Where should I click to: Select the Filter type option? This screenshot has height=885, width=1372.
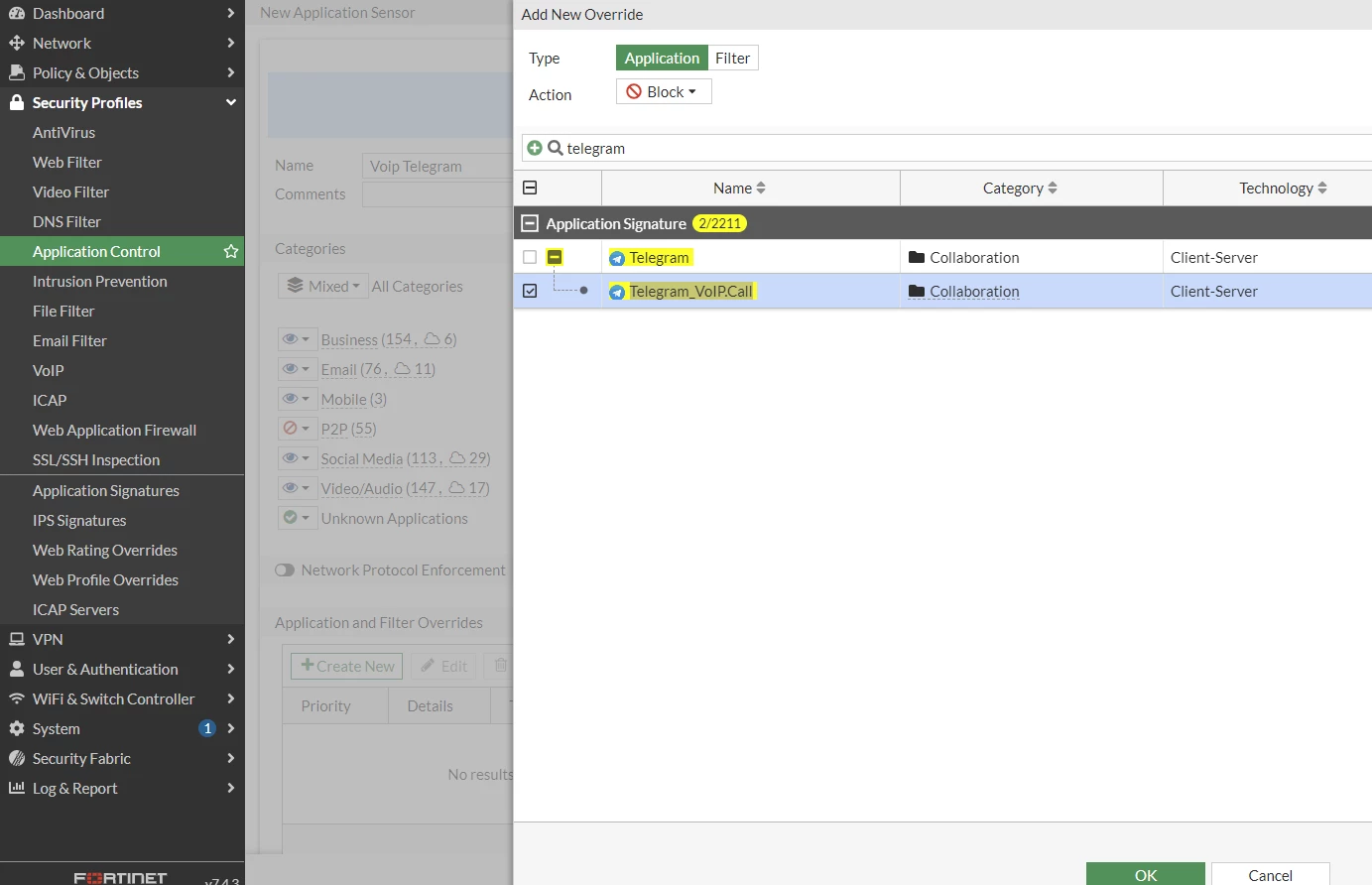[x=733, y=59]
